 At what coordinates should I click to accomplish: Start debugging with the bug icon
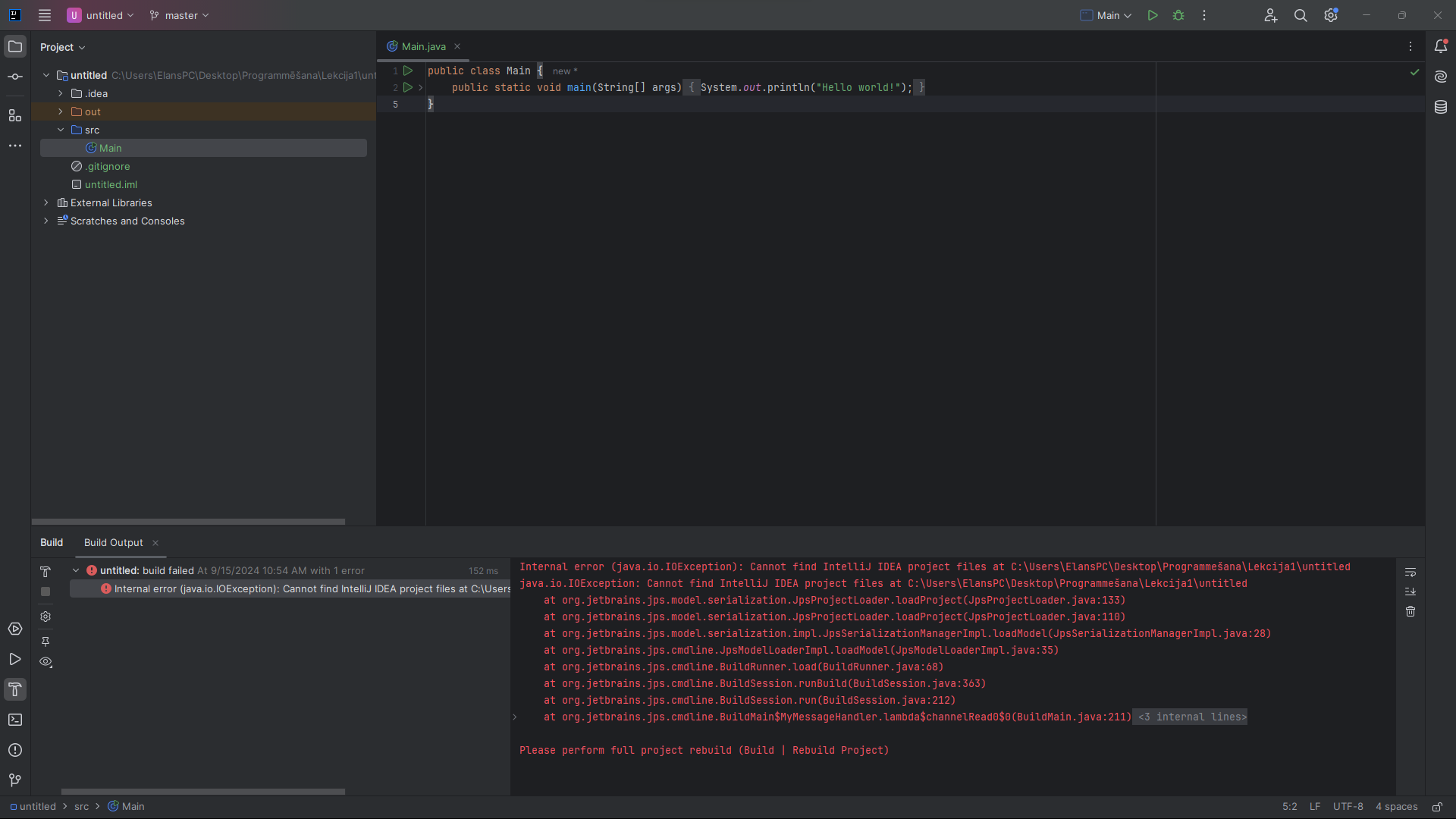click(1178, 15)
